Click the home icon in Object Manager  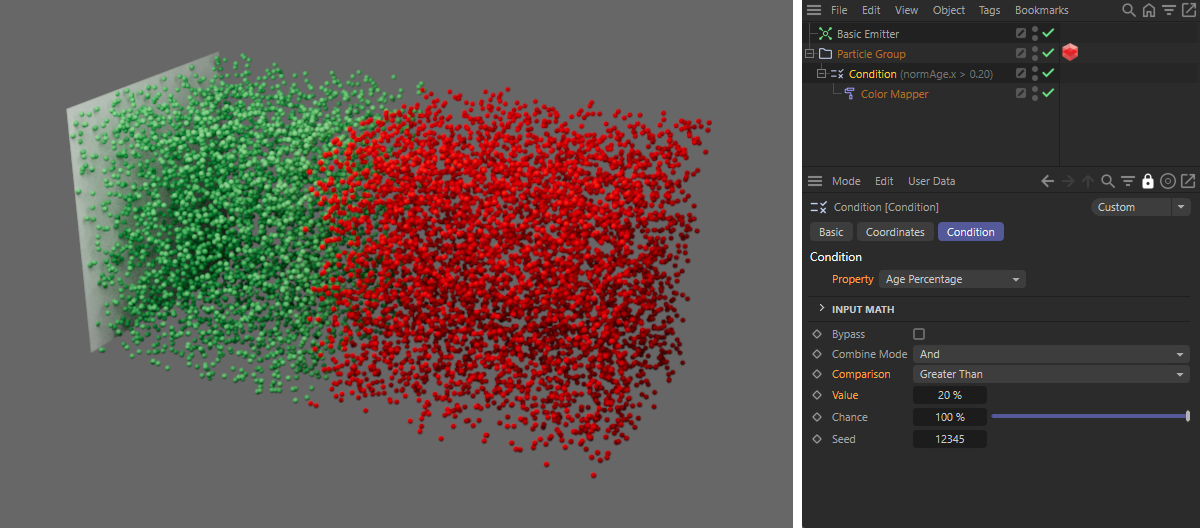point(1149,10)
